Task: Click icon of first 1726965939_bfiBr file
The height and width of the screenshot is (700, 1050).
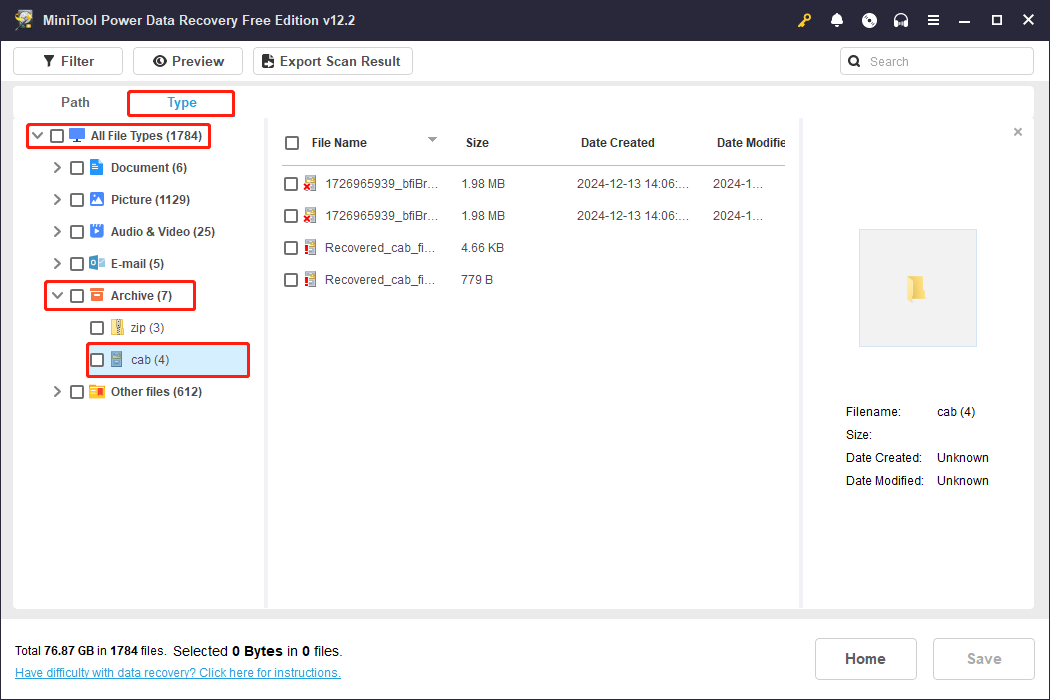Action: (x=309, y=183)
